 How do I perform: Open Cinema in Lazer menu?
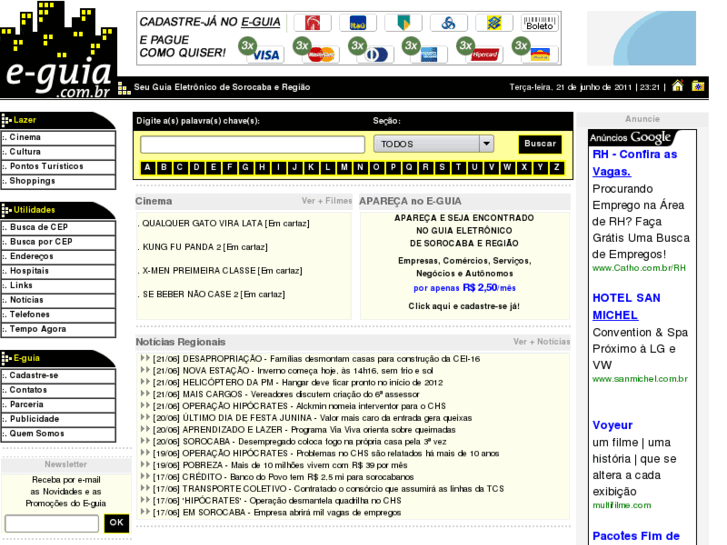(x=58, y=137)
